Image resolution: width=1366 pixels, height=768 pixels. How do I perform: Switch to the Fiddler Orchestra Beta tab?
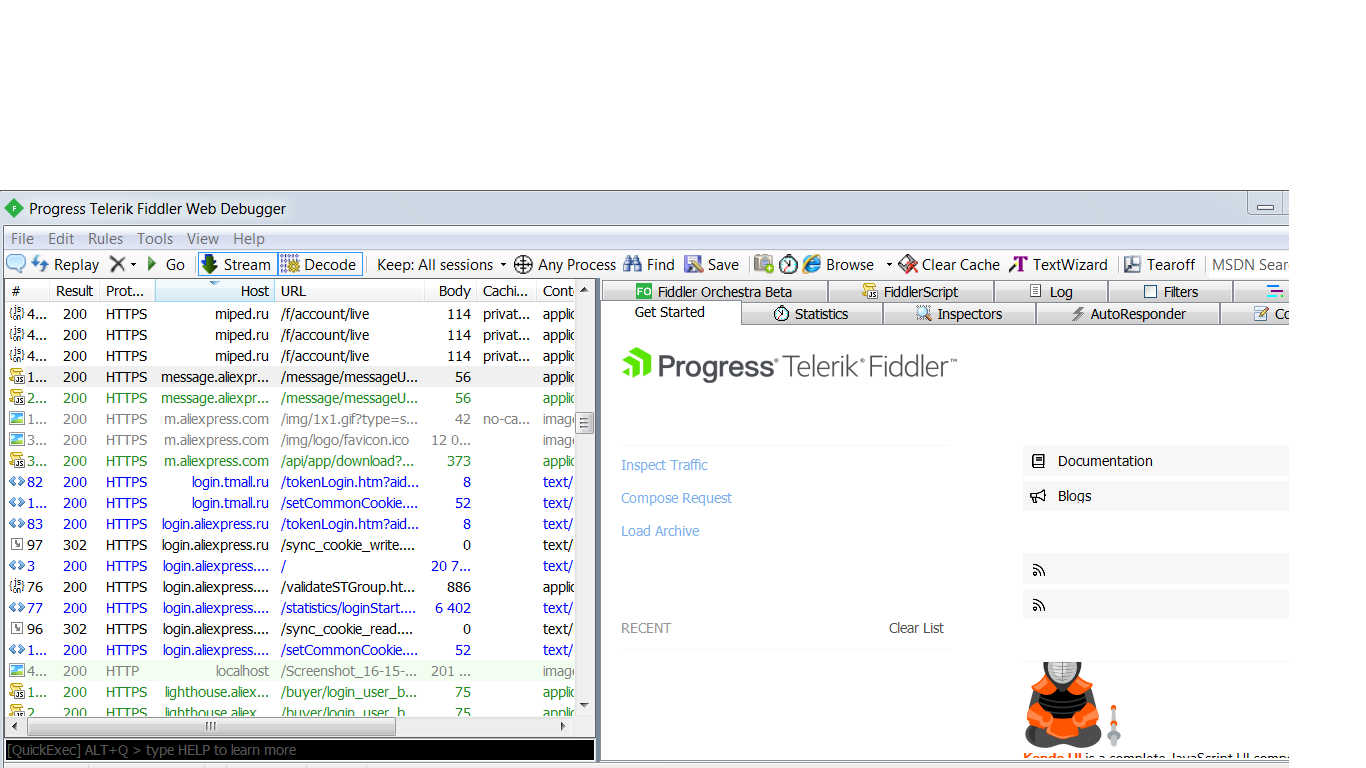tap(714, 291)
